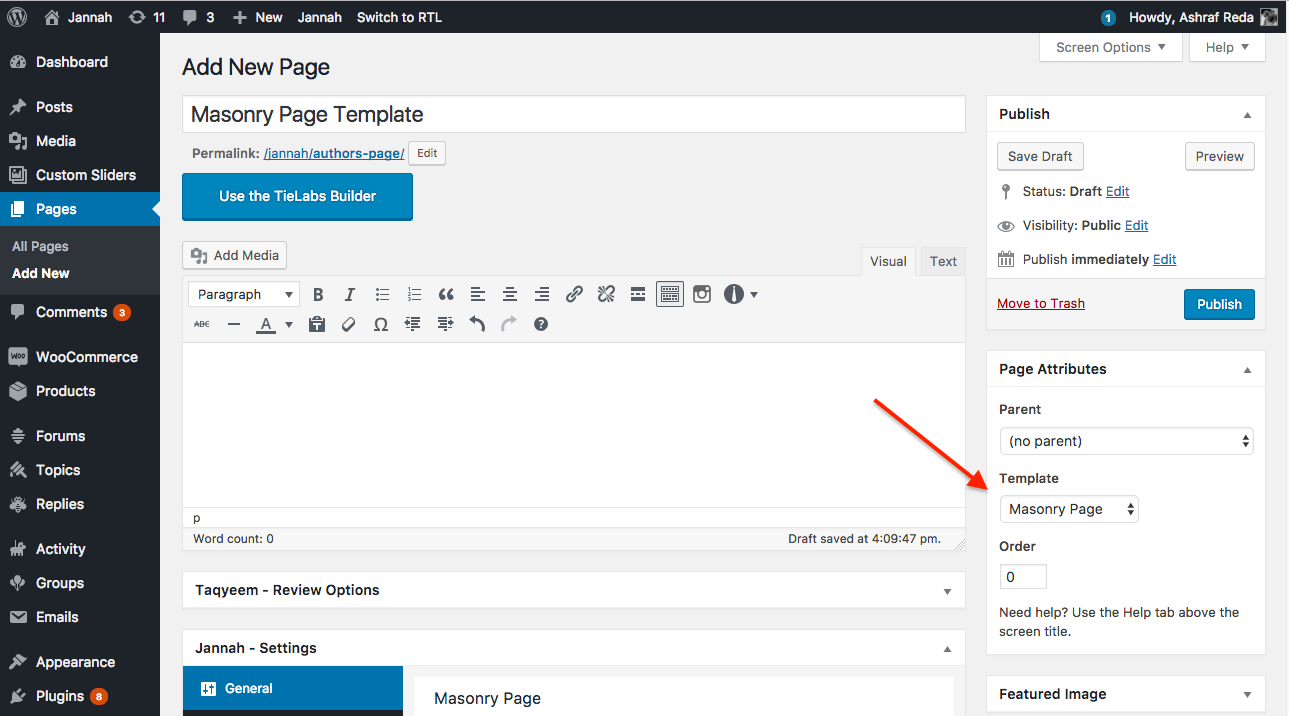Collapse the Publish metabox
The height and width of the screenshot is (716, 1289).
click(x=1247, y=115)
